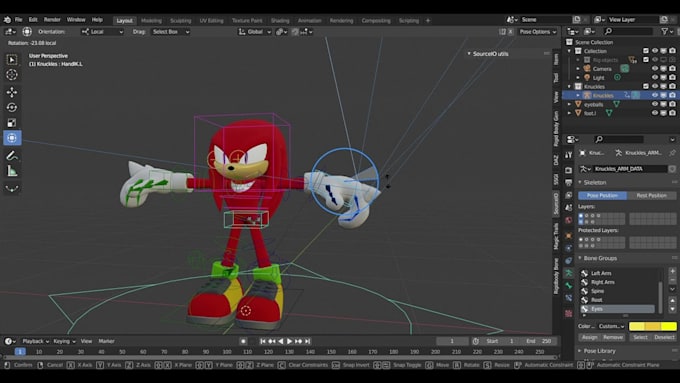Collapse the Skeleton panel
The height and width of the screenshot is (383, 680).
[x=580, y=183]
